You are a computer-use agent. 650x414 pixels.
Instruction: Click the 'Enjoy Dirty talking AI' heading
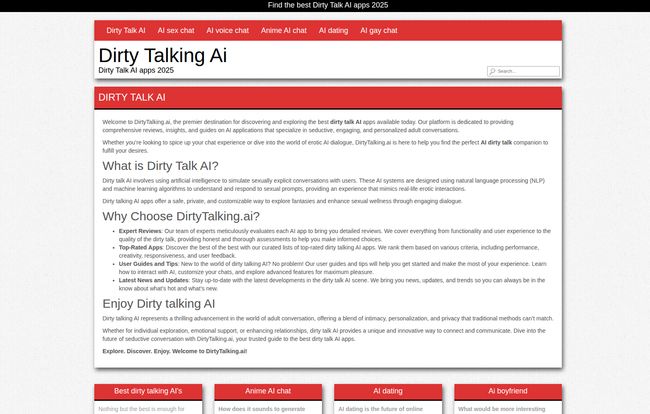pos(158,304)
